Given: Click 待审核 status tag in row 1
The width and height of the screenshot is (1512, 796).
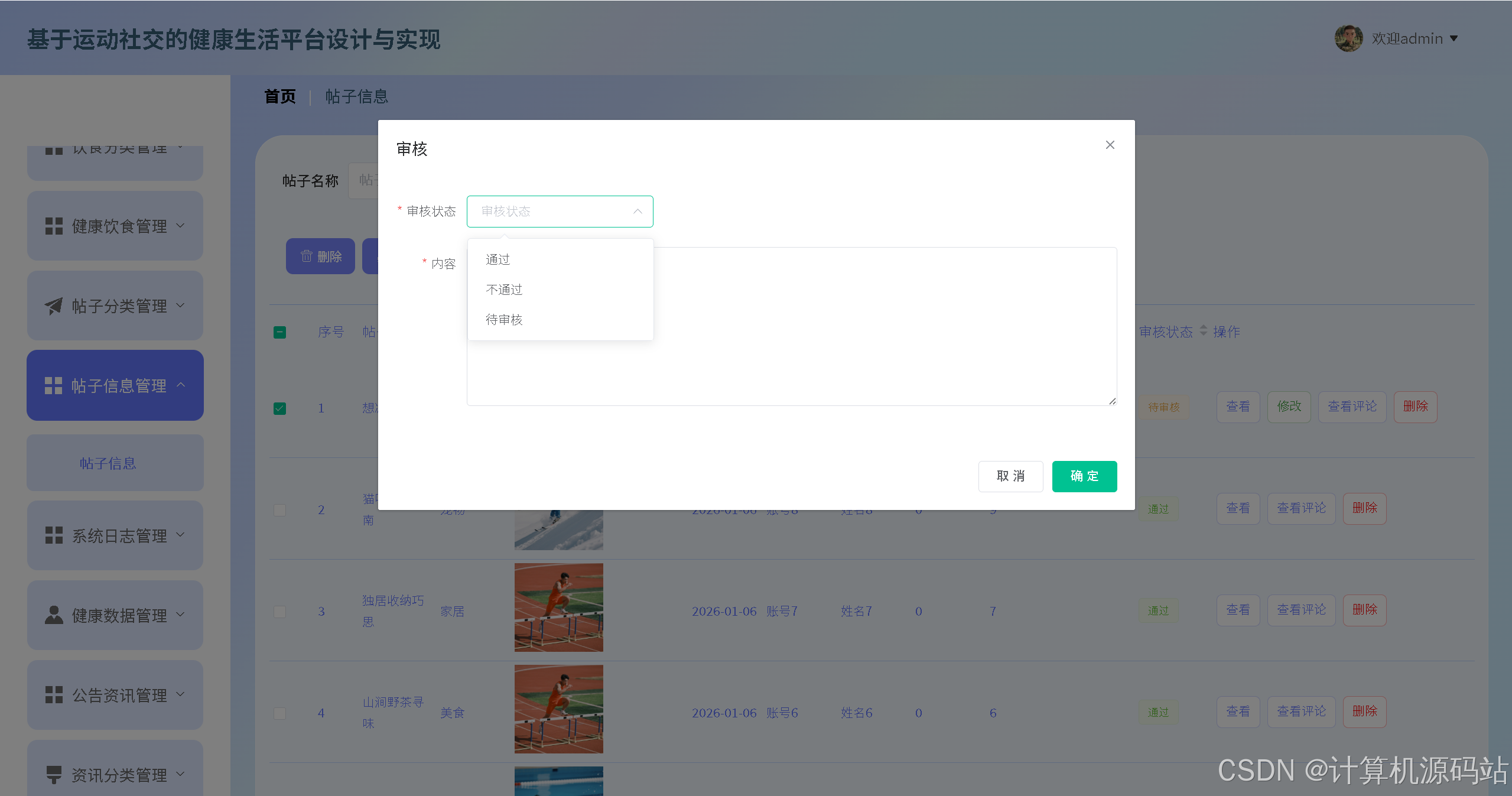Looking at the screenshot, I should tap(1163, 407).
